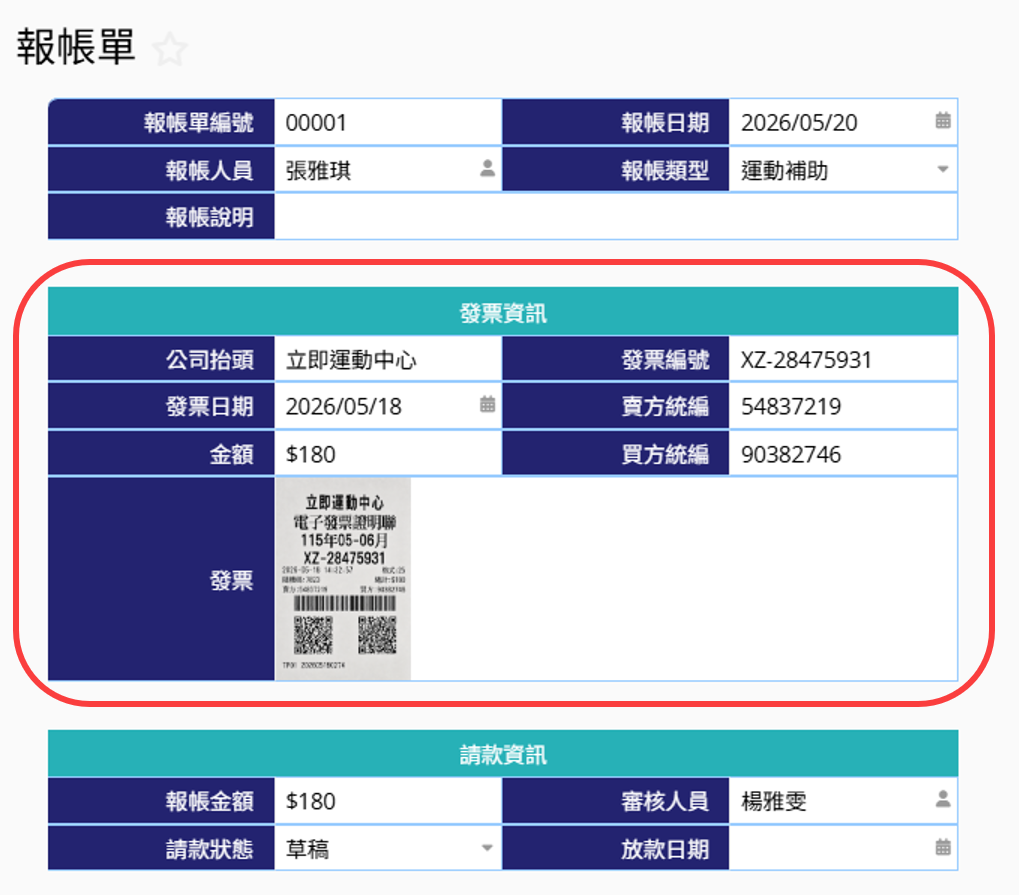1019x895 pixels.
Task: Open calendar picker for 報帳日期
Action: pyautogui.click(x=942, y=120)
